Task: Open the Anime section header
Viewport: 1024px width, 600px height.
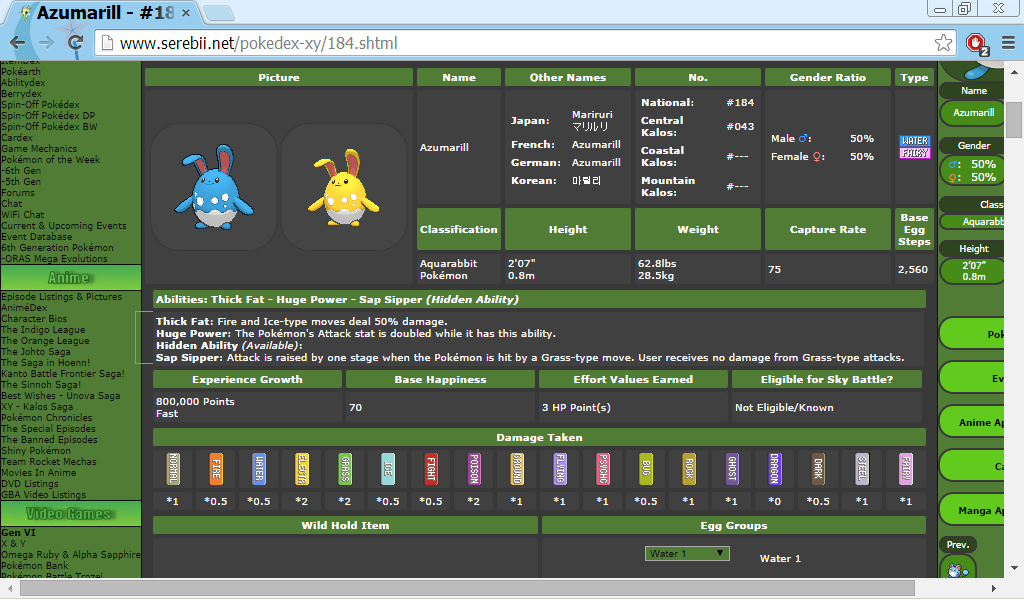Action: (71, 278)
